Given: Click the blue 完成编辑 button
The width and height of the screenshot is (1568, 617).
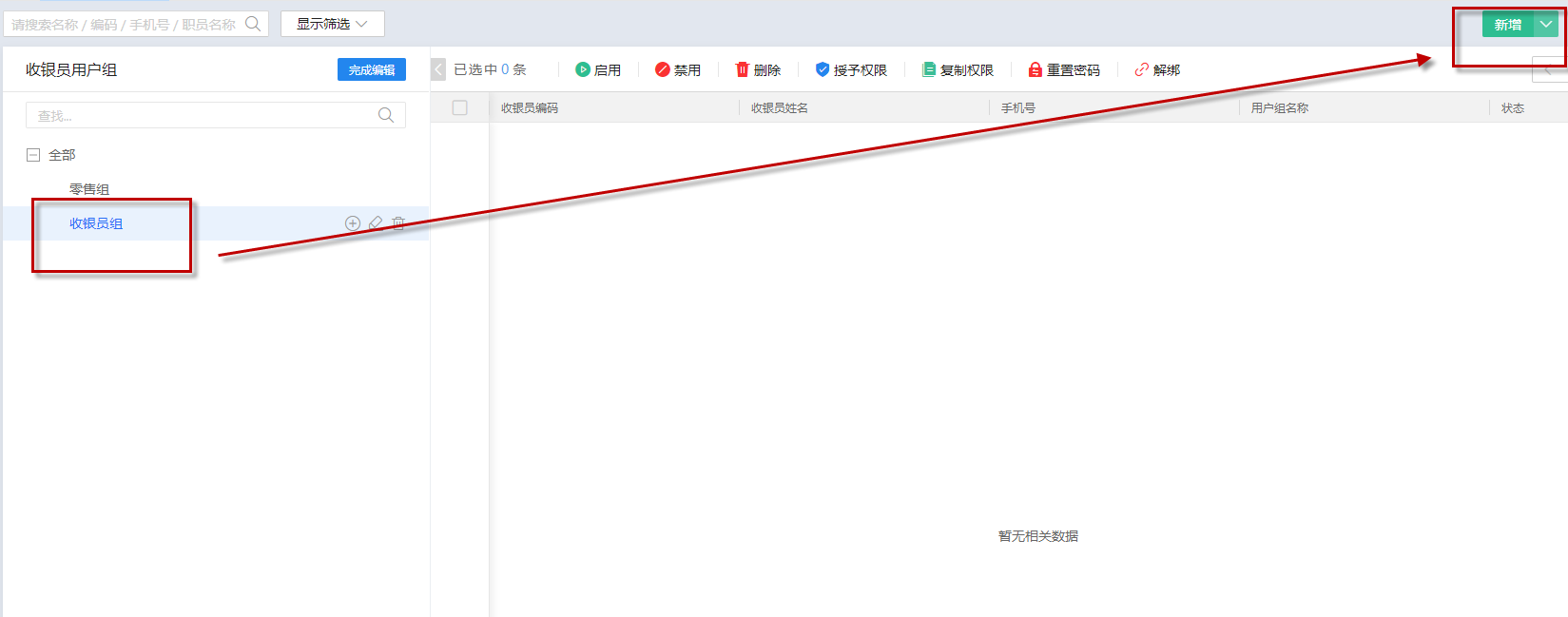Looking at the screenshot, I should [x=372, y=69].
